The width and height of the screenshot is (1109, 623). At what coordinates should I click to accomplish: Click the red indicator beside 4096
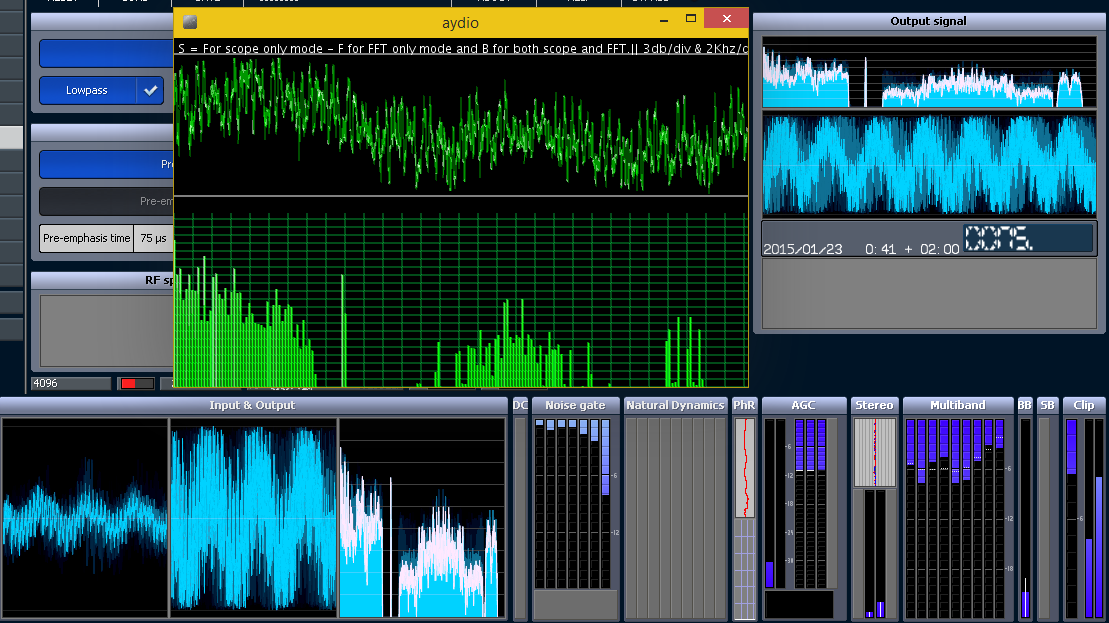(x=137, y=383)
